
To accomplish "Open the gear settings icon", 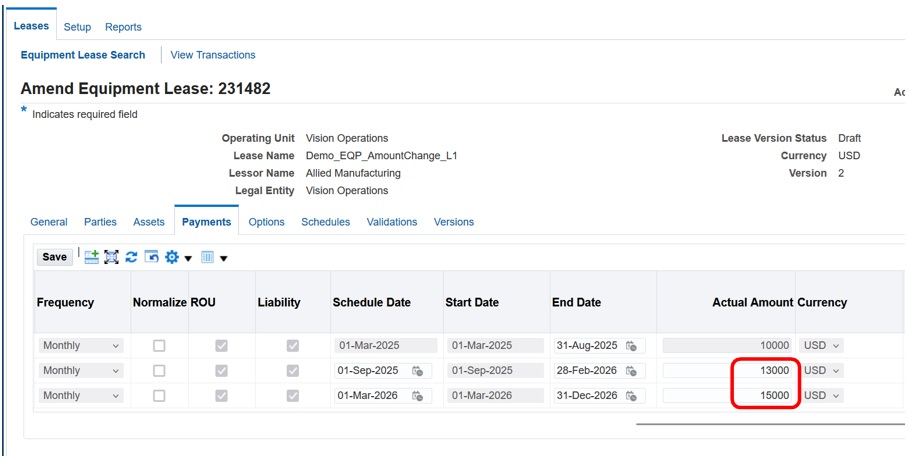I will pos(172,257).
